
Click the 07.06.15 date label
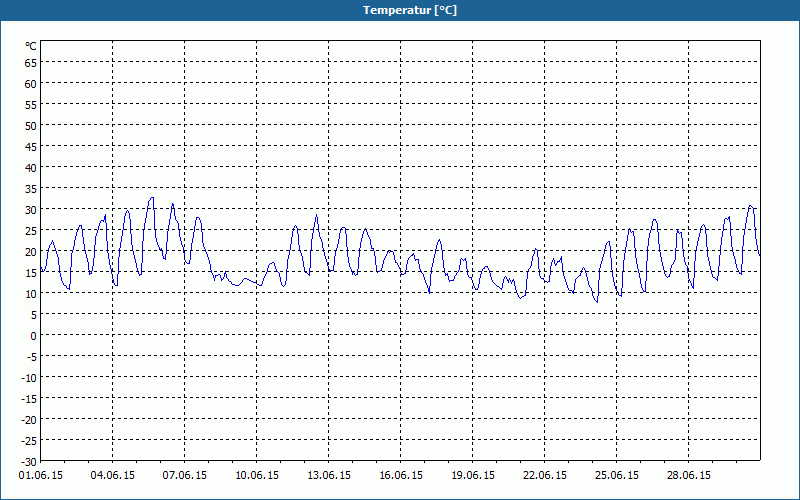coord(185,476)
